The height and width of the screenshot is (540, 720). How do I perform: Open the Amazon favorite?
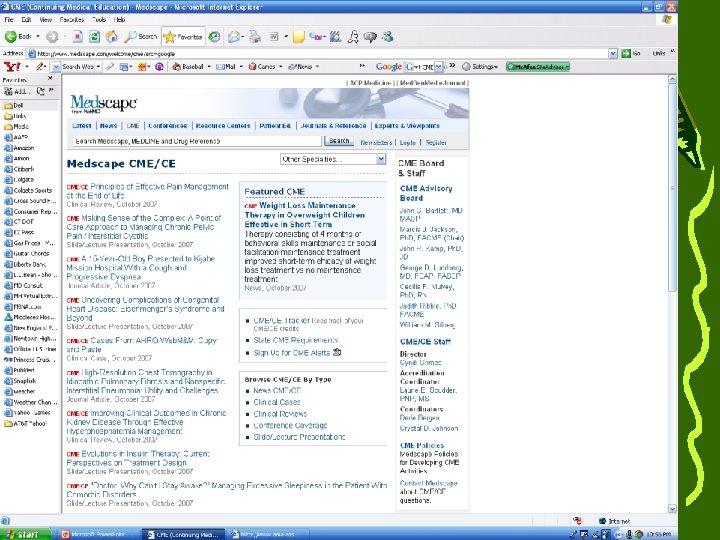19,148
